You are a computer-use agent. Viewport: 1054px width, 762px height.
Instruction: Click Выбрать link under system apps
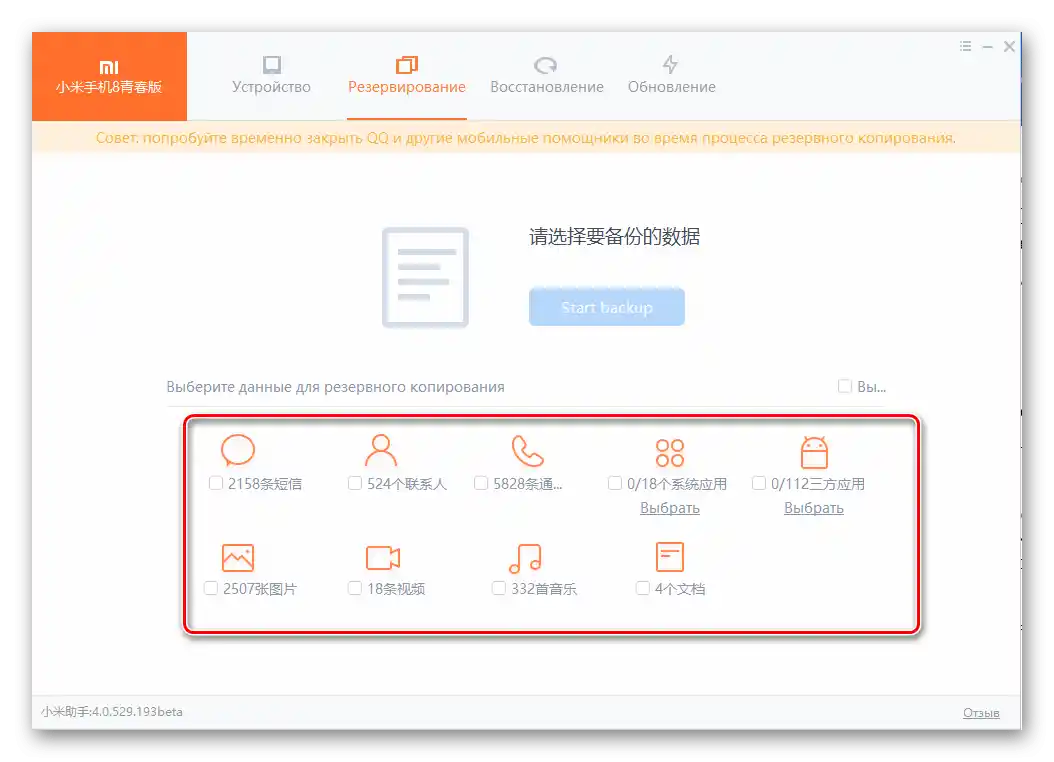point(670,508)
